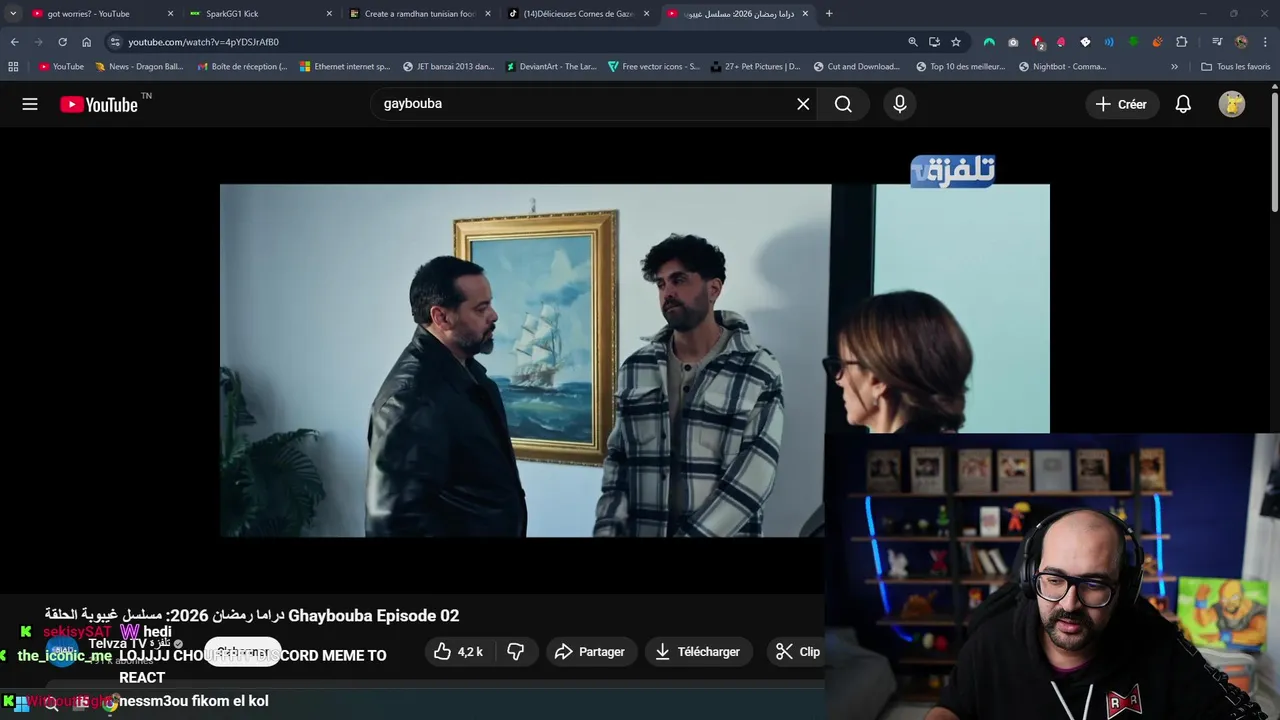1280x720 pixels.
Task: Go to the YouTube home logo
Action: tap(99, 104)
